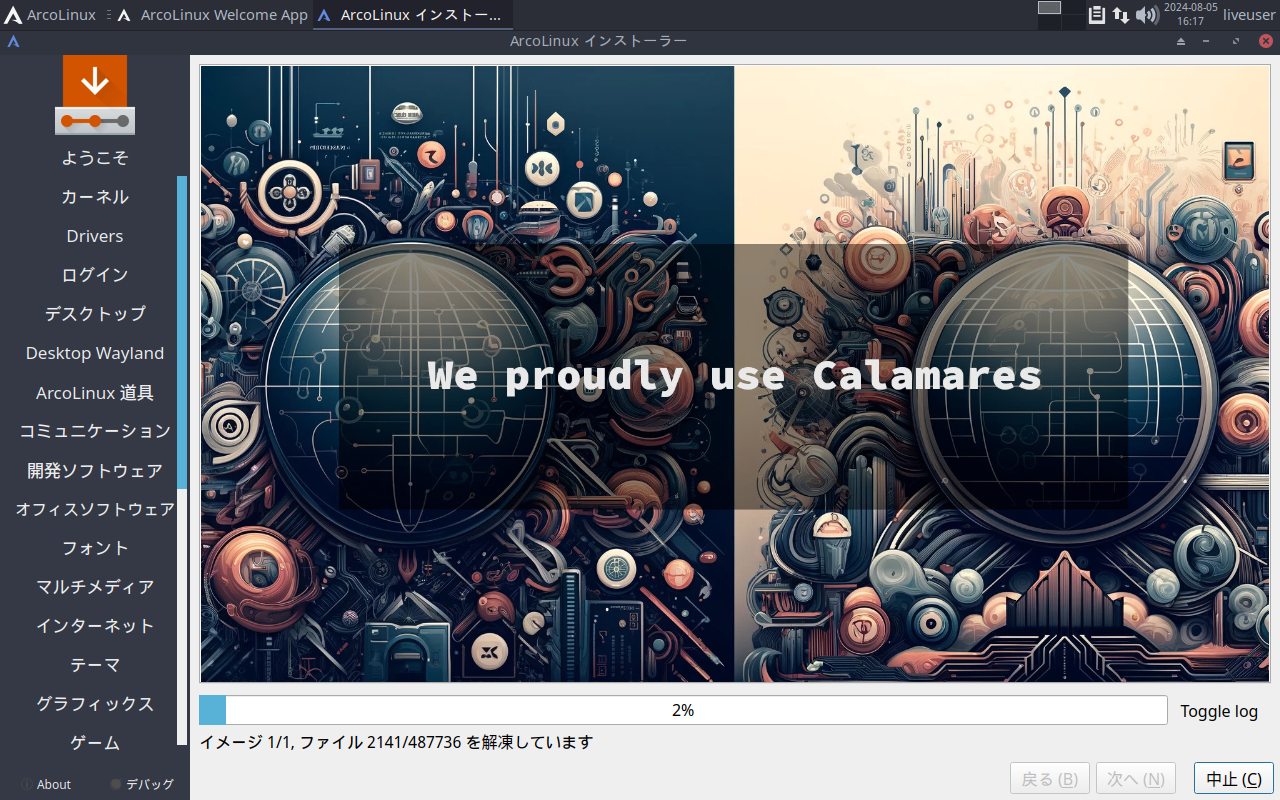Select the ArcoLinux インストー... taskbar entry
This screenshot has height=800, width=1280.
[413, 15]
